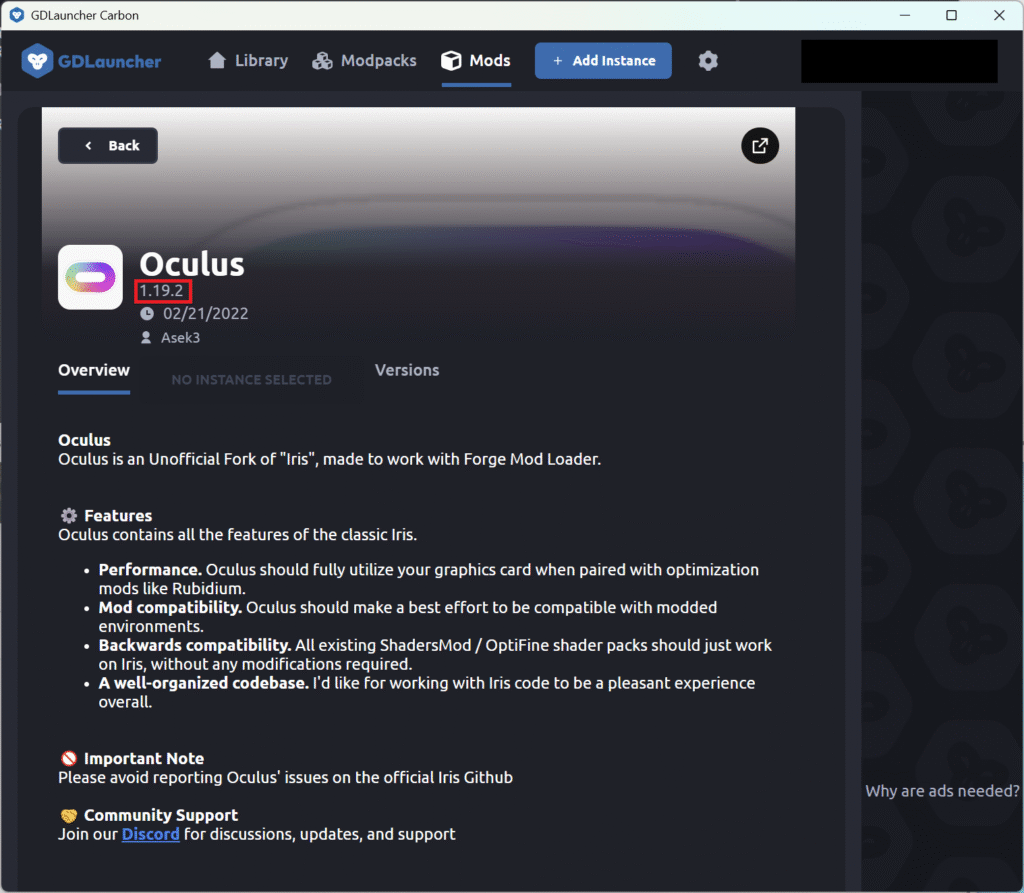Click the Library house icon
This screenshot has height=893, width=1024.
217,60
